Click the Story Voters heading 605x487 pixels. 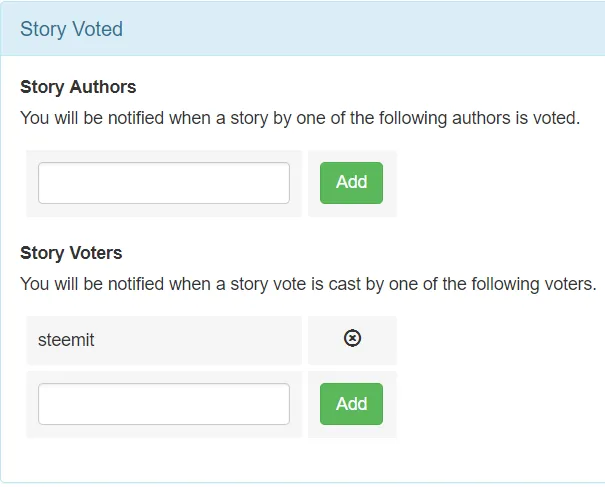71,253
